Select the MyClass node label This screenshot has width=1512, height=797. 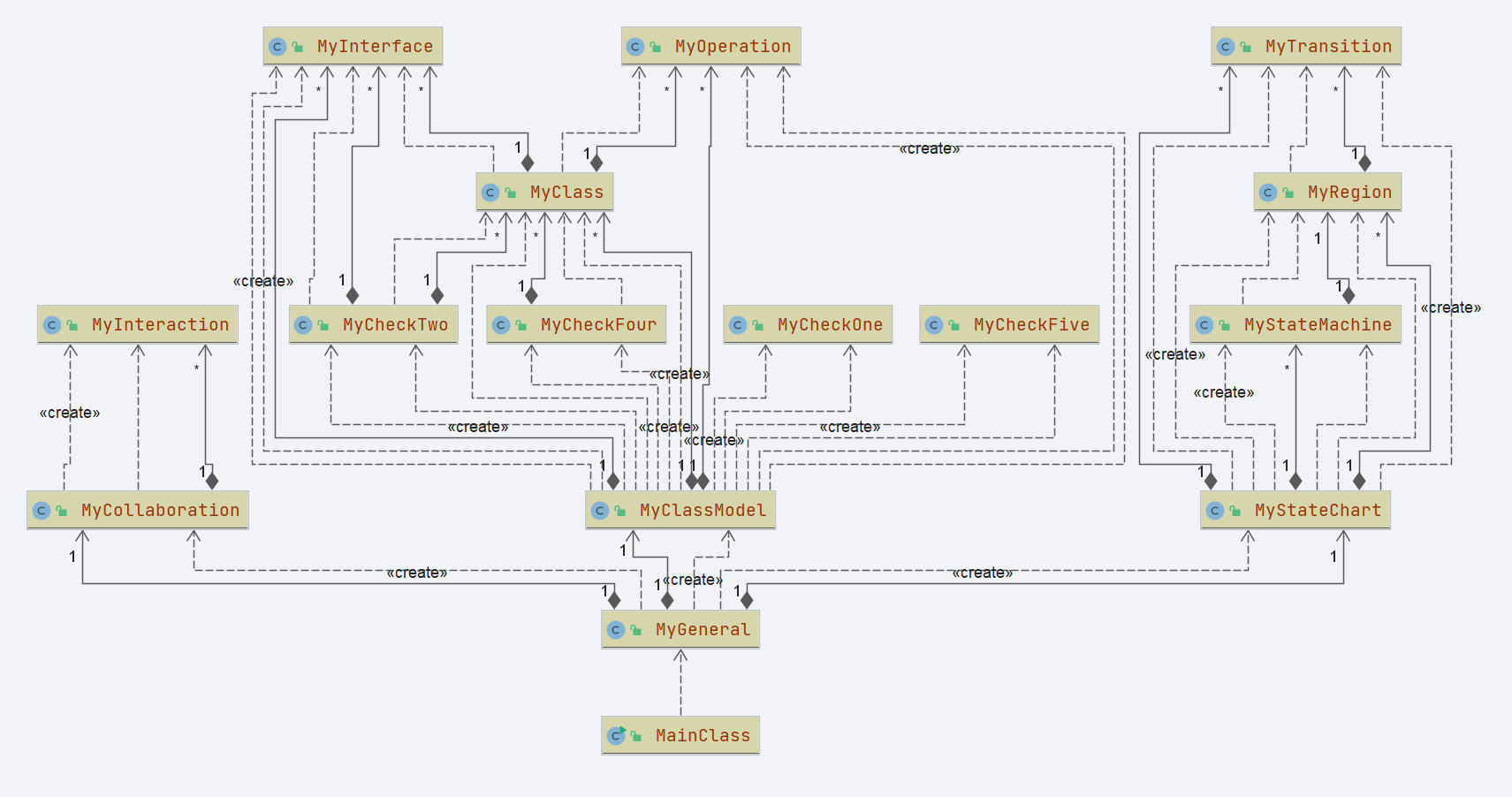[x=566, y=193]
